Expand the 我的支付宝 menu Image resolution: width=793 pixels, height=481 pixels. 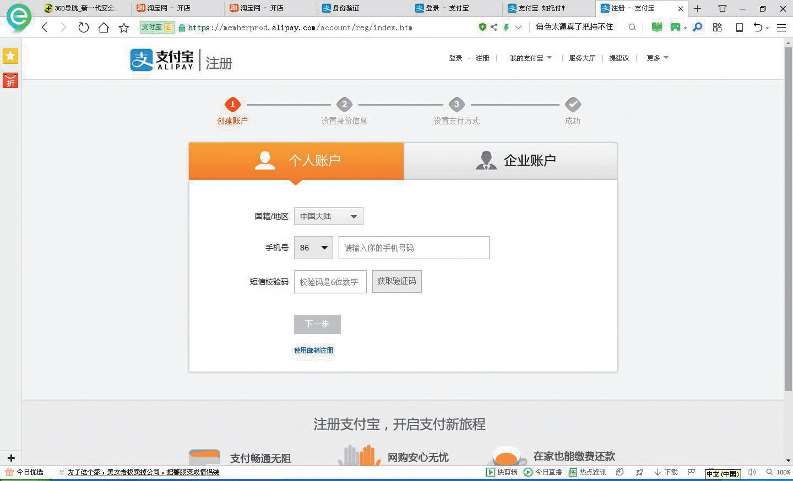pos(531,58)
